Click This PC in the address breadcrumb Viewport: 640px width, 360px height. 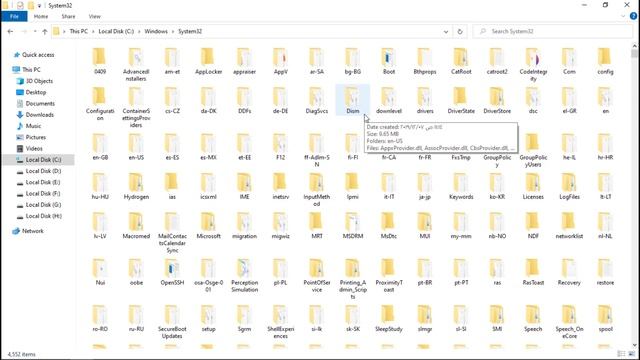pyautogui.click(x=78, y=31)
